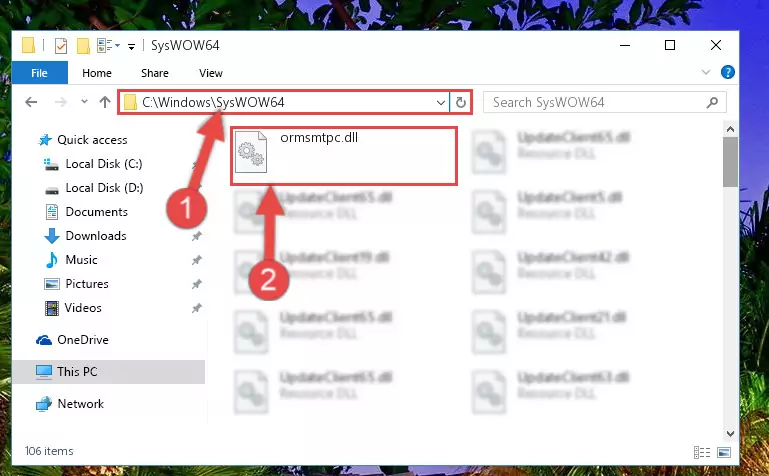Select Network in navigation pane
769x476 pixels.
(x=81, y=403)
